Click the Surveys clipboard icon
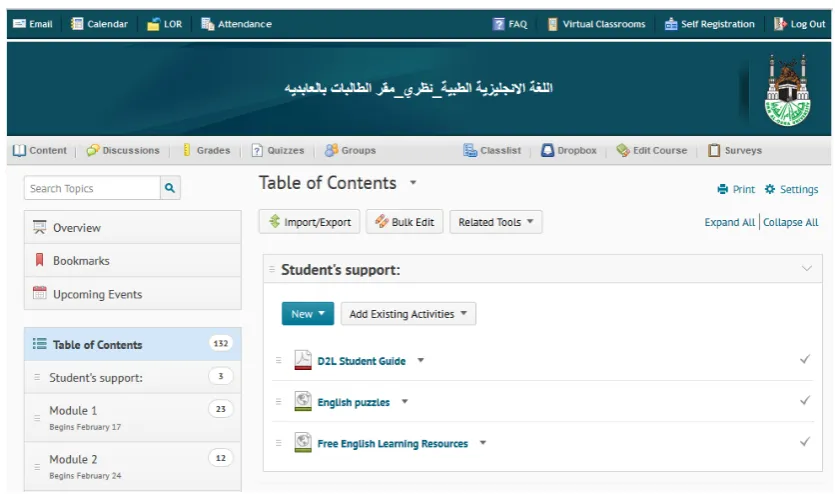835x494 pixels. (714, 151)
